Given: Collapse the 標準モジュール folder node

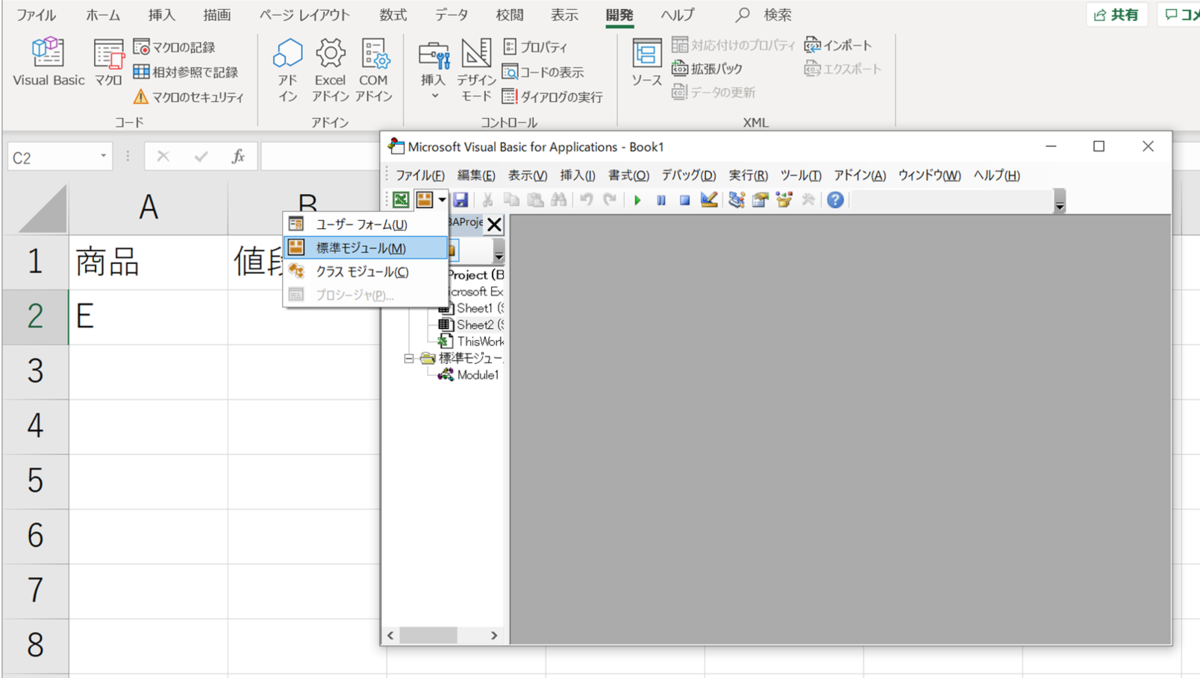Looking at the screenshot, I should click(409, 358).
